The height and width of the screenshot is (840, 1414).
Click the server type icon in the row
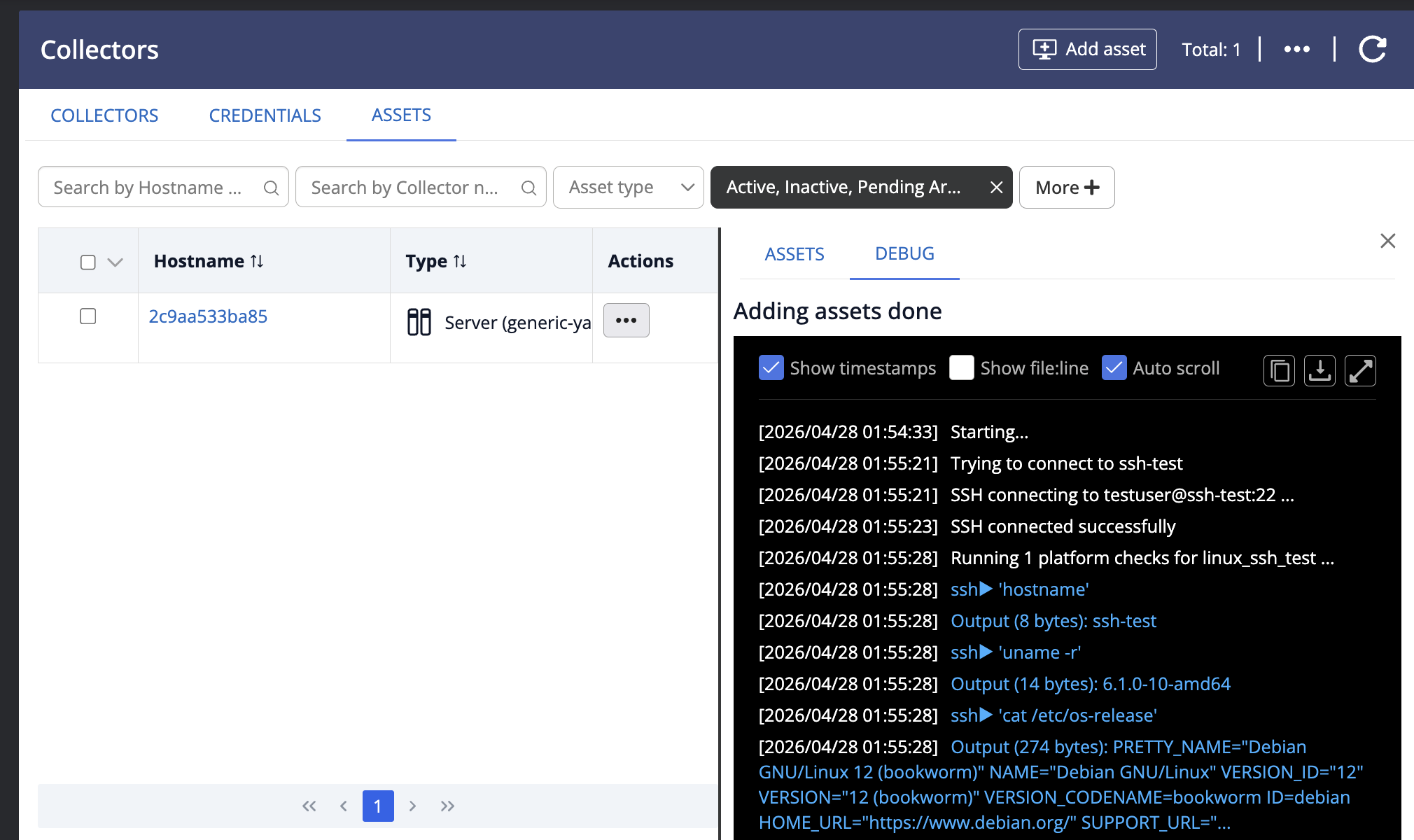pyautogui.click(x=419, y=322)
